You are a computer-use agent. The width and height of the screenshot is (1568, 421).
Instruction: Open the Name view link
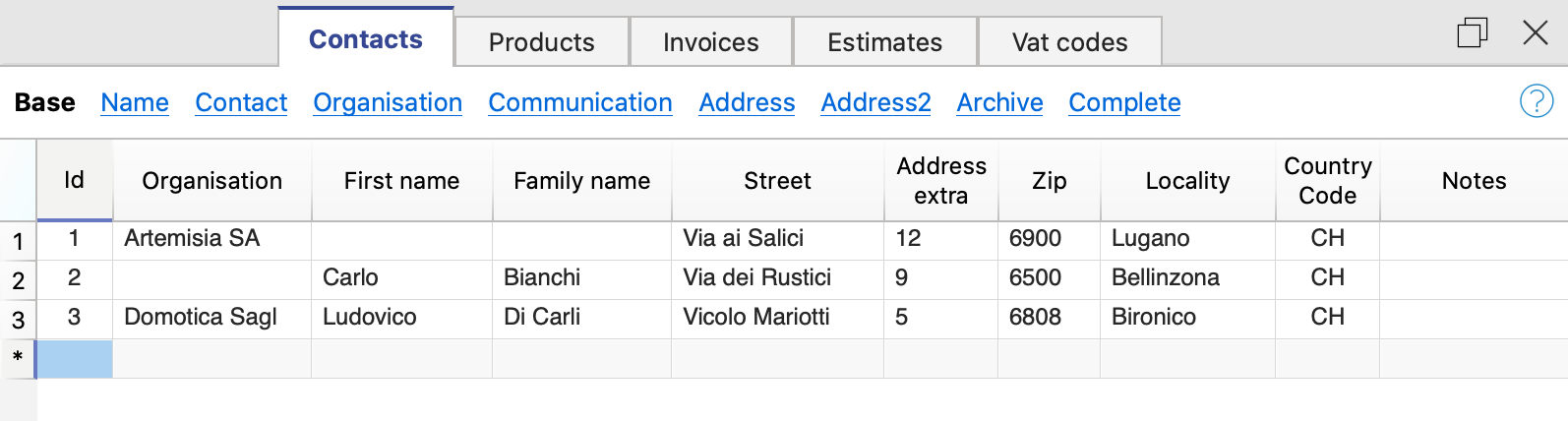click(x=135, y=102)
